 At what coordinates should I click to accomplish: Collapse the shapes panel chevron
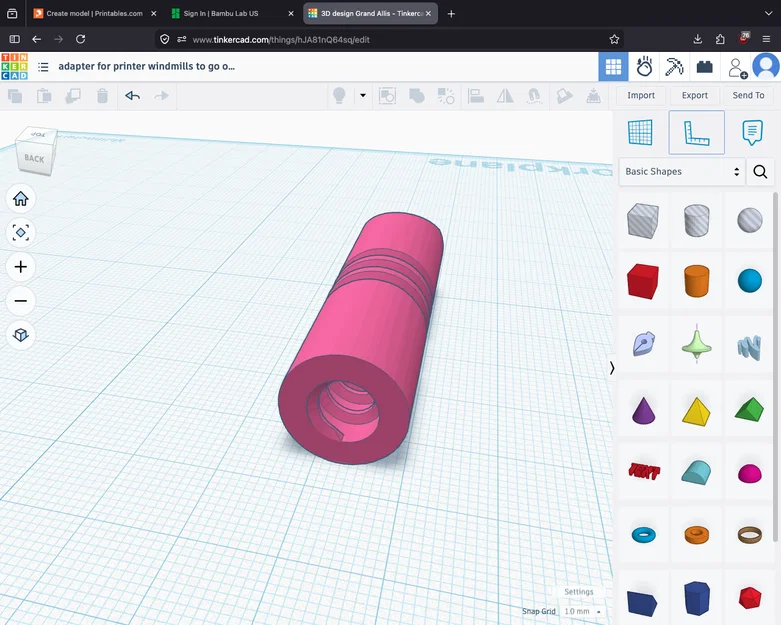click(x=612, y=368)
